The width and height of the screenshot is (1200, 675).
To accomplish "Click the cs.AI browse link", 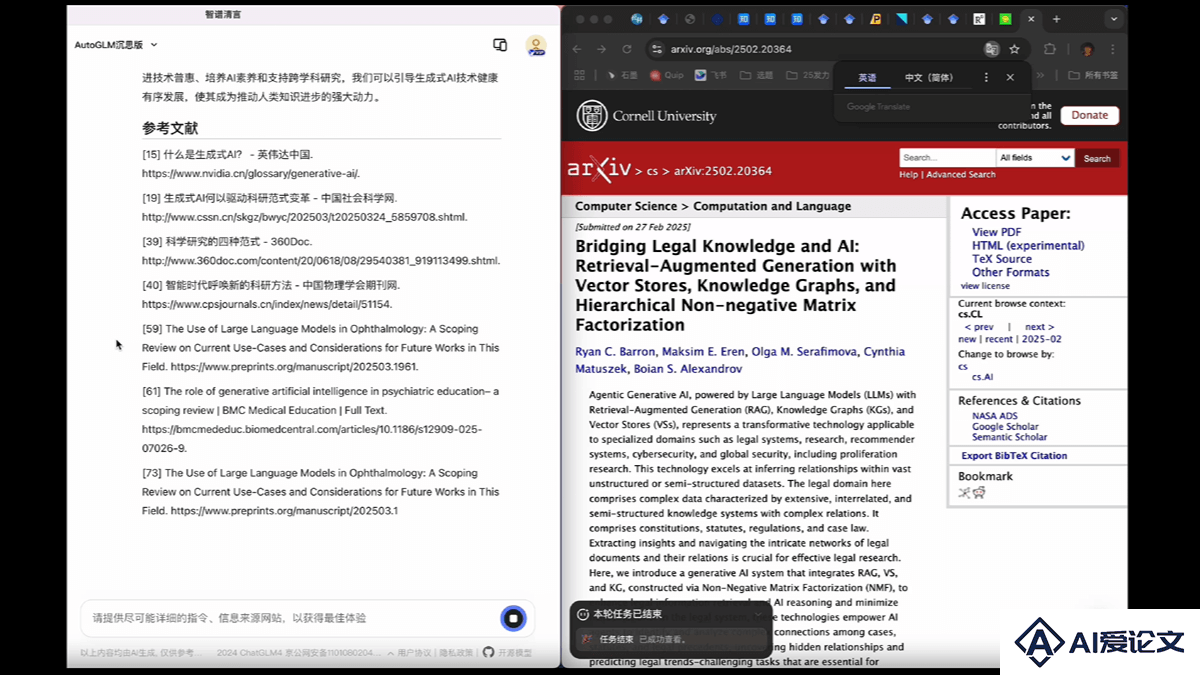I will (x=982, y=377).
